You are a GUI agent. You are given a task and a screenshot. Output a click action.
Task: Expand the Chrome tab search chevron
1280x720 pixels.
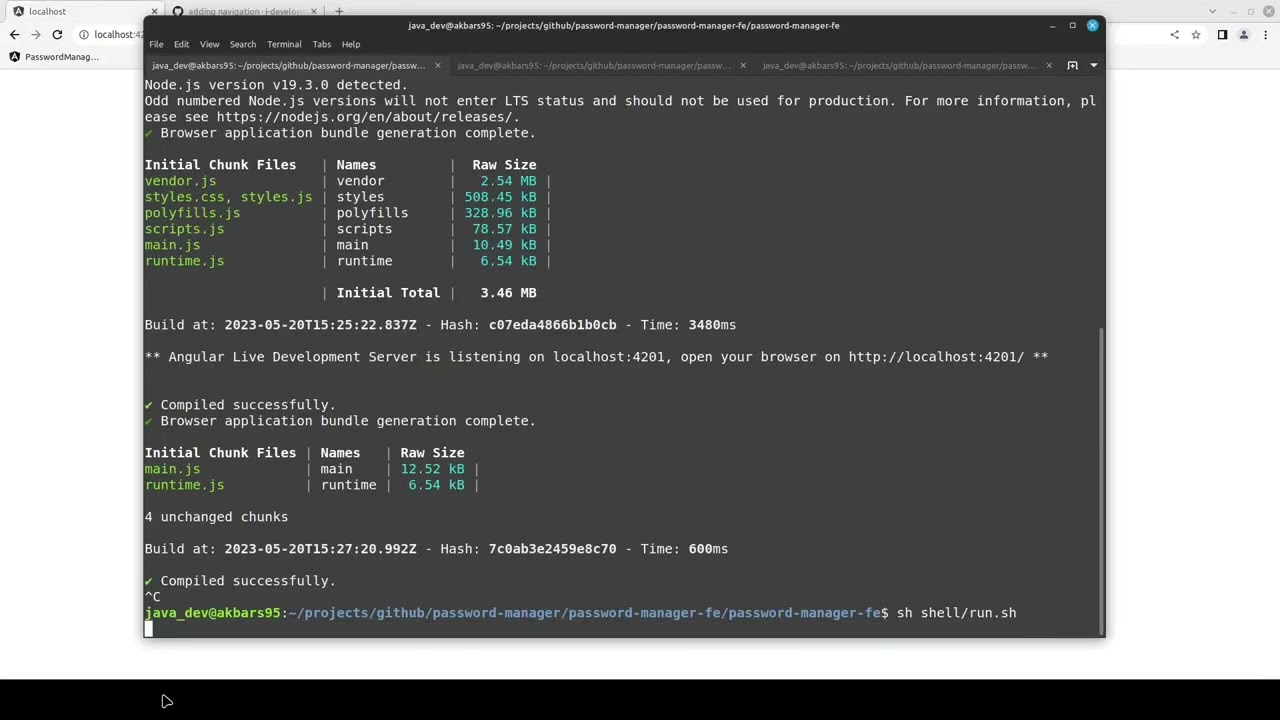click(1213, 11)
